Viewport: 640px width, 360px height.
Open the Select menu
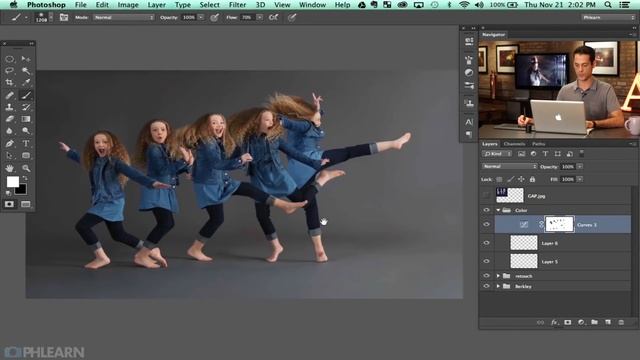click(209, 5)
